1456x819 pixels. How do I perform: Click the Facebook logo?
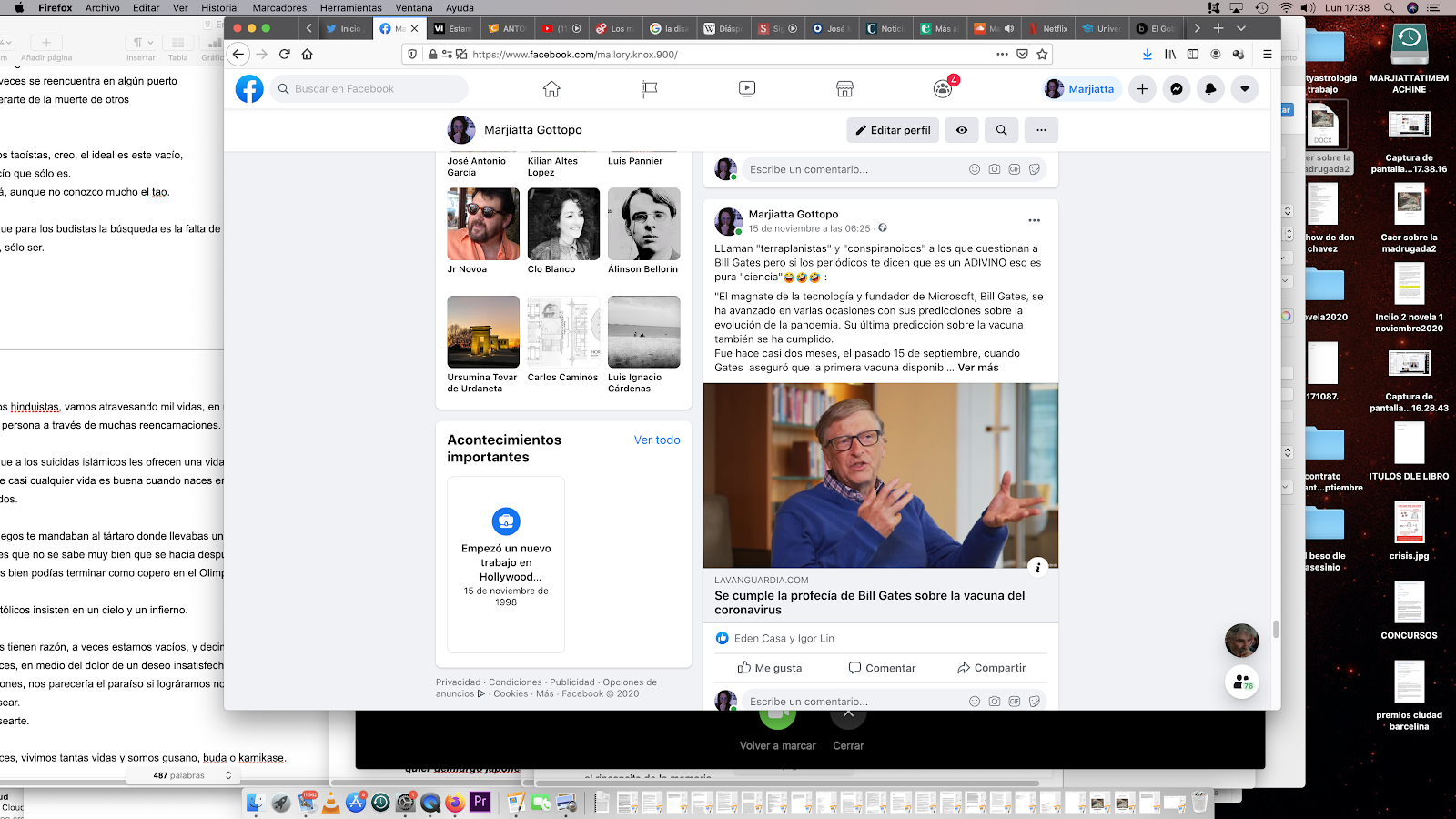pyautogui.click(x=249, y=89)
